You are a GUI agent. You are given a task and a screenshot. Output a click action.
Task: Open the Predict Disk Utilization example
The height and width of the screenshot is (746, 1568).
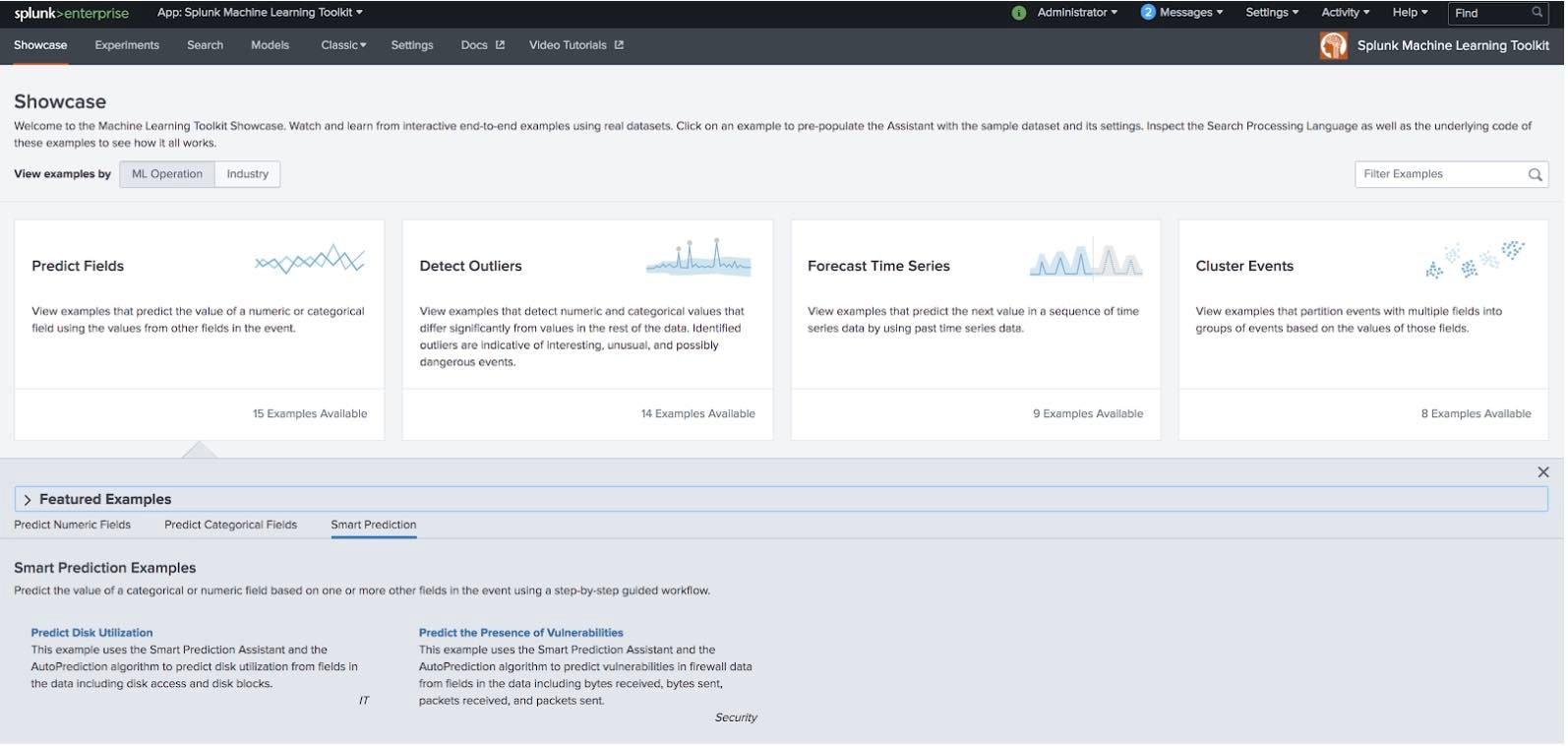tap(91, 633)
